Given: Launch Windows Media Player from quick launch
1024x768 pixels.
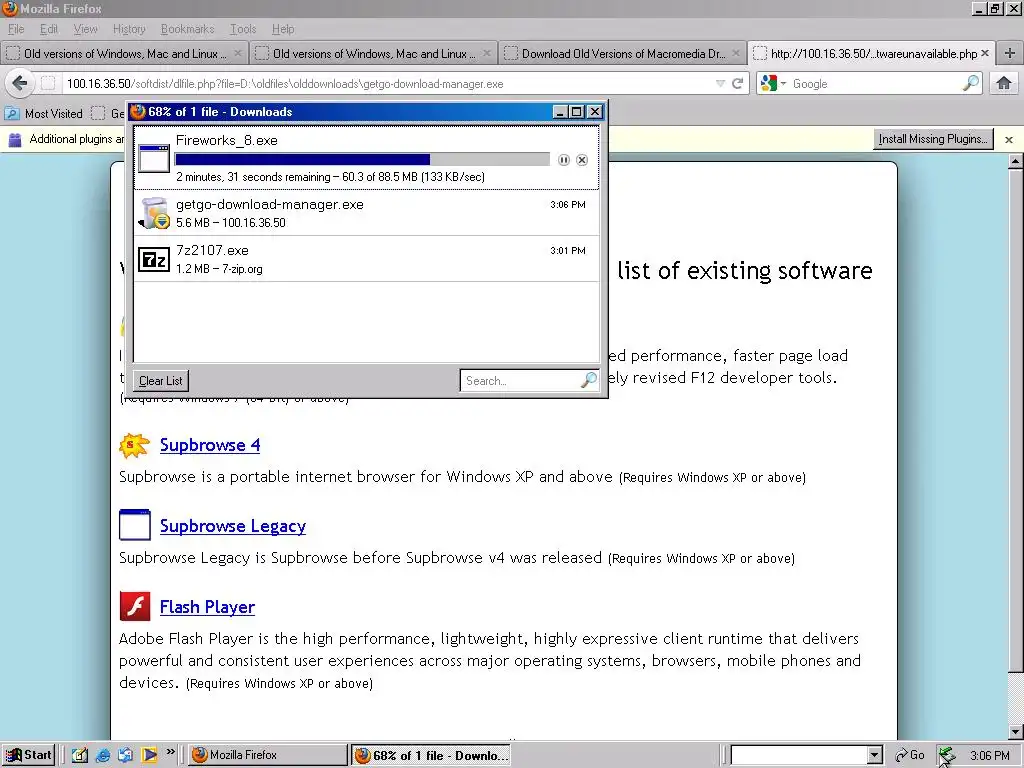Looking at the screenshot, I should click(150, 755).
